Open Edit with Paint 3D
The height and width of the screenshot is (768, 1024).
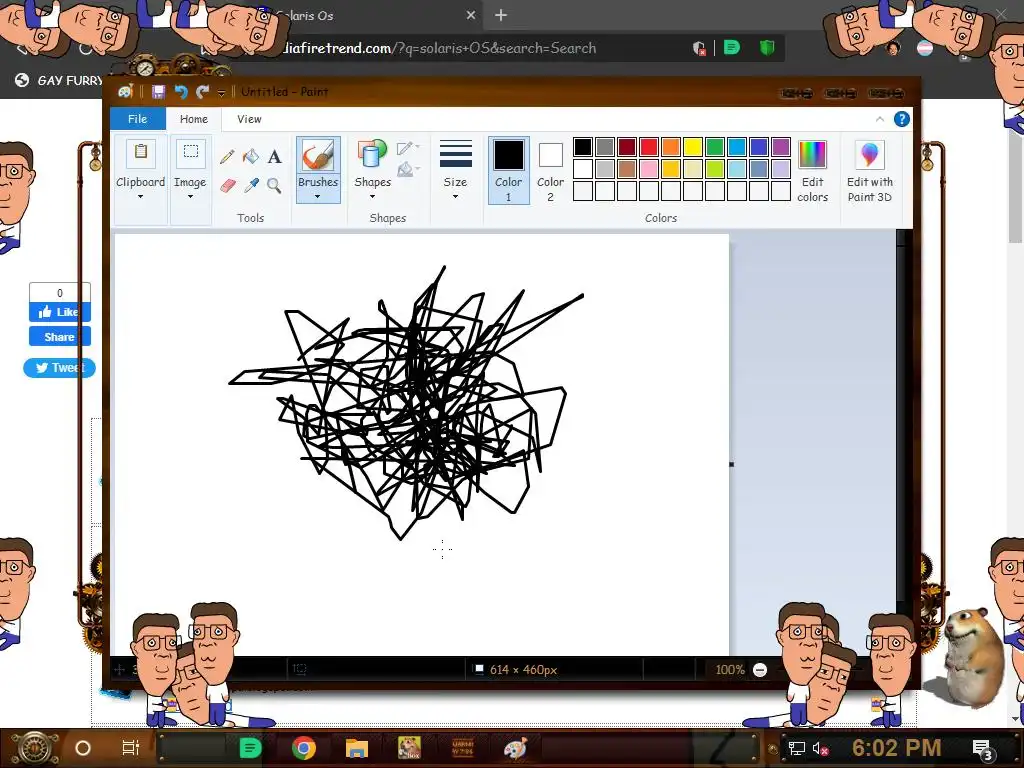(869, 171)
